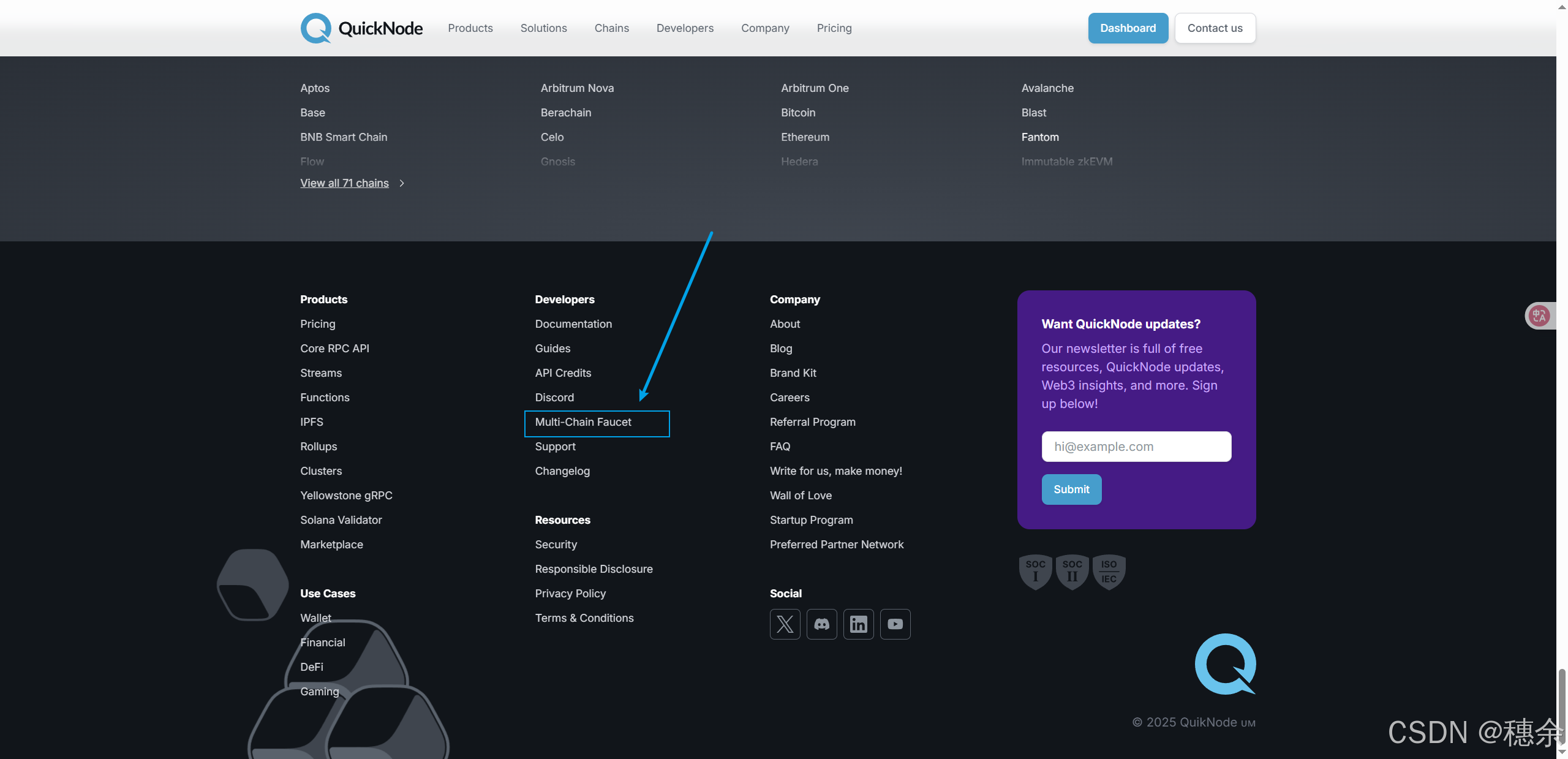
Task: Open the Bitcoin chain link
Action: [798, 113]
